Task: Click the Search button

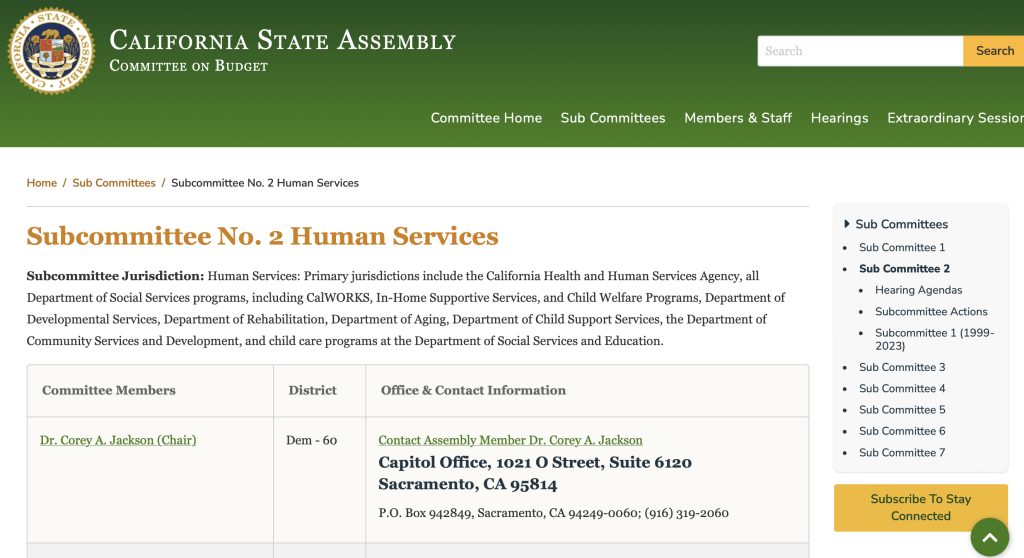Action: pyautogui.click(x=994, y=51)
